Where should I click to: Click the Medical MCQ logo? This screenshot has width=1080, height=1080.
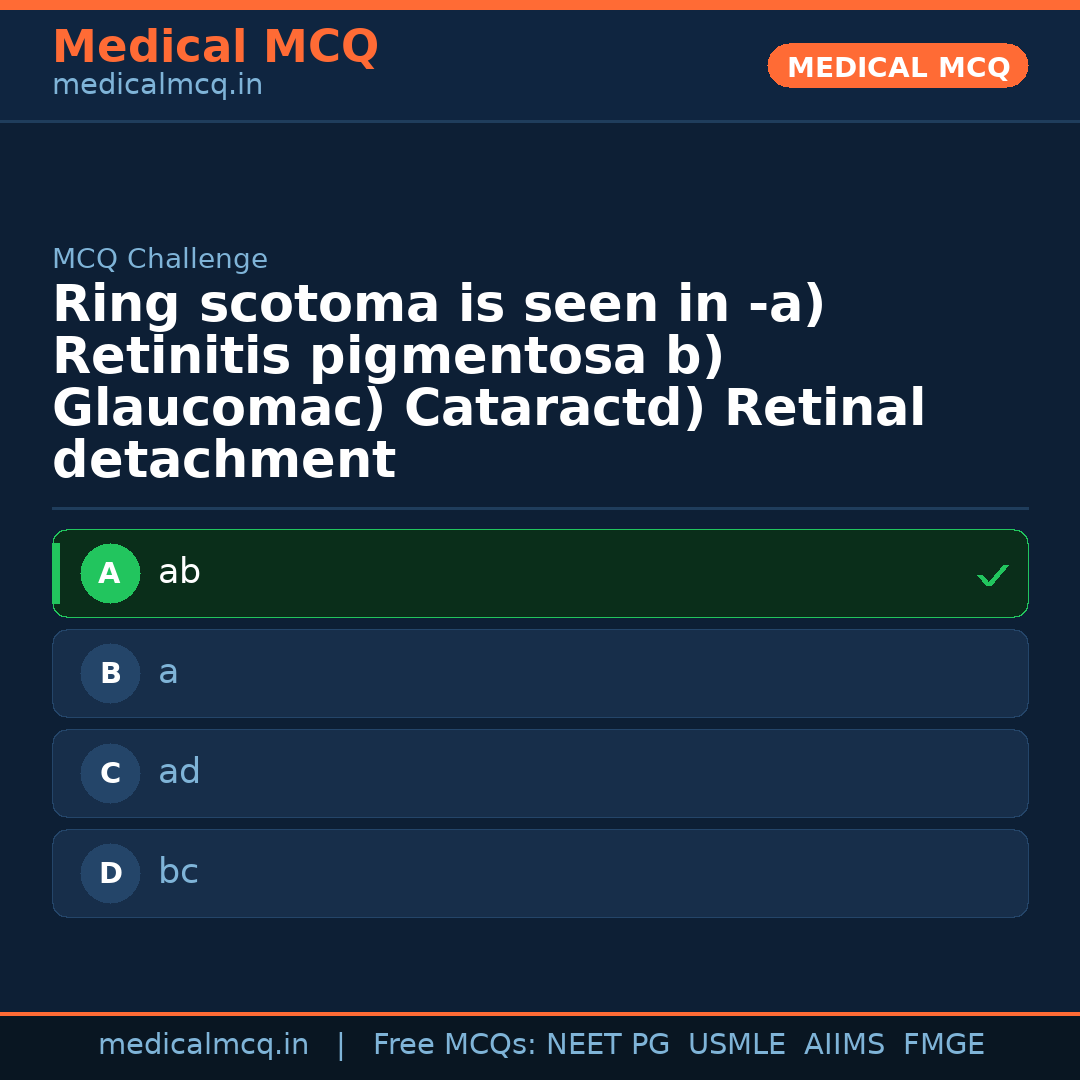[215, 47]
